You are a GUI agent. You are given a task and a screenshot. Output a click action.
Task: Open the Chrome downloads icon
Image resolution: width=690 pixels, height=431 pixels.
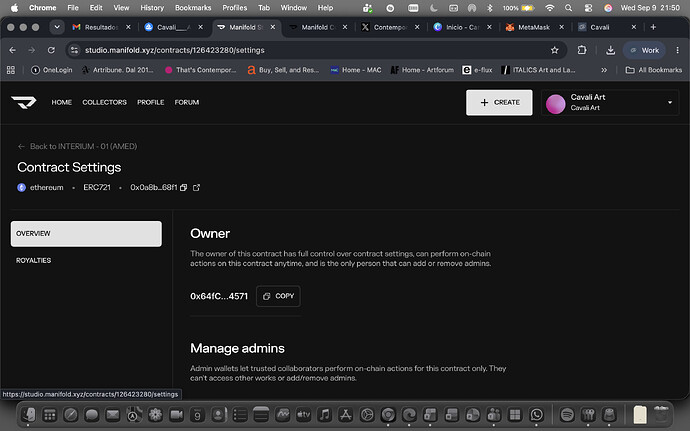610,50
